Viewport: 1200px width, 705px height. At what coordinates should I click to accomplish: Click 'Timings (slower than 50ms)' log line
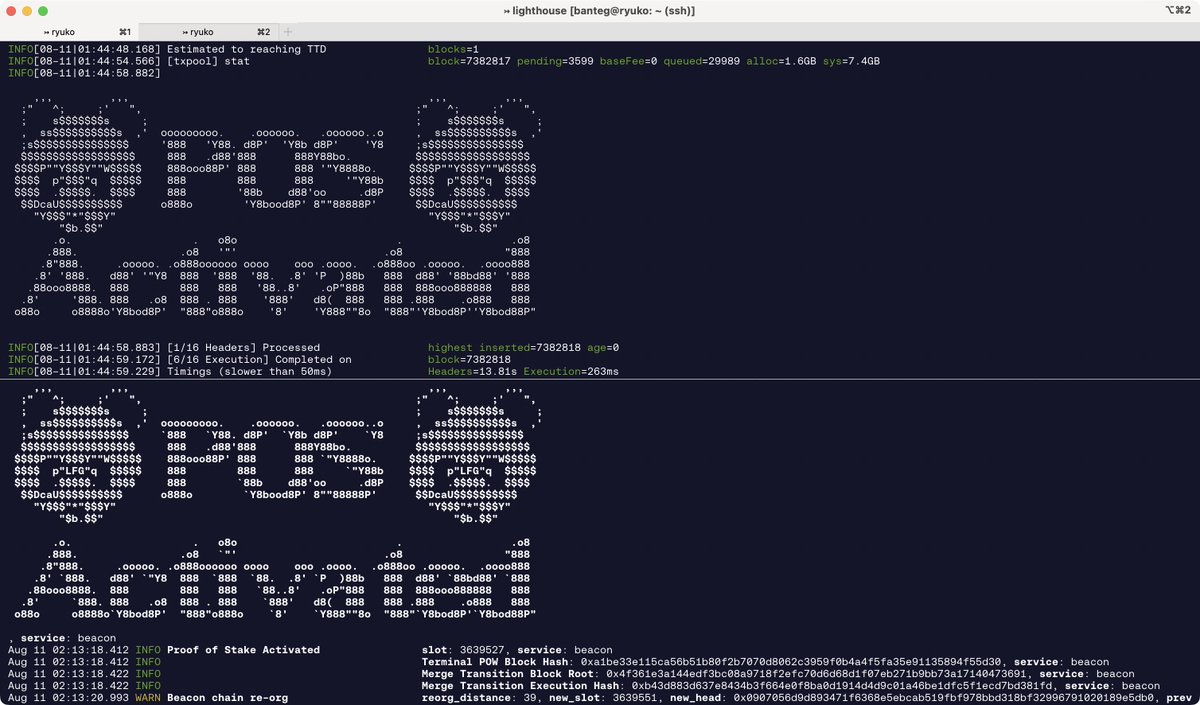(x=249, y=371)
